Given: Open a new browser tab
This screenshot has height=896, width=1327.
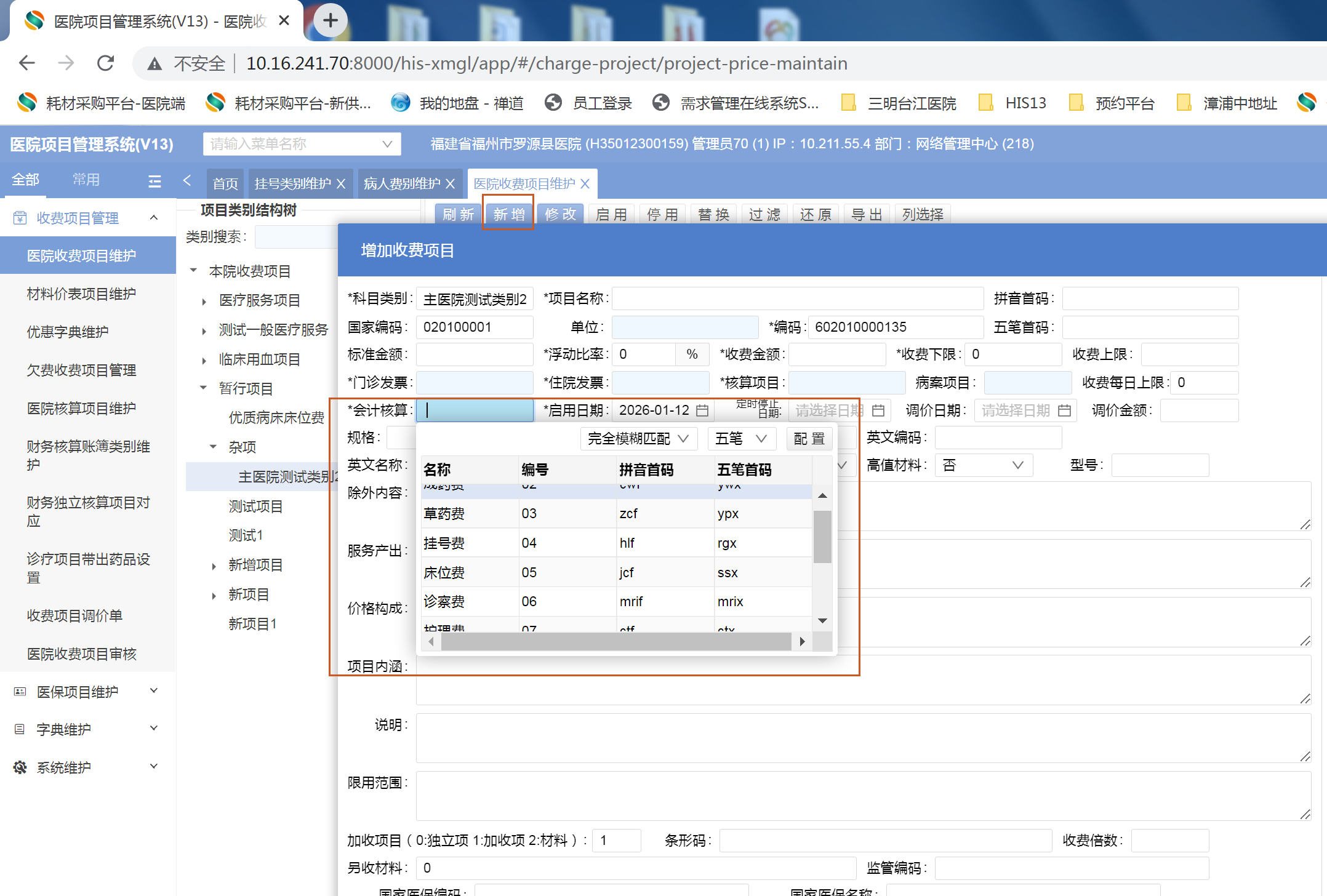Looking at the screenshot, I should (x=331, y=20).
